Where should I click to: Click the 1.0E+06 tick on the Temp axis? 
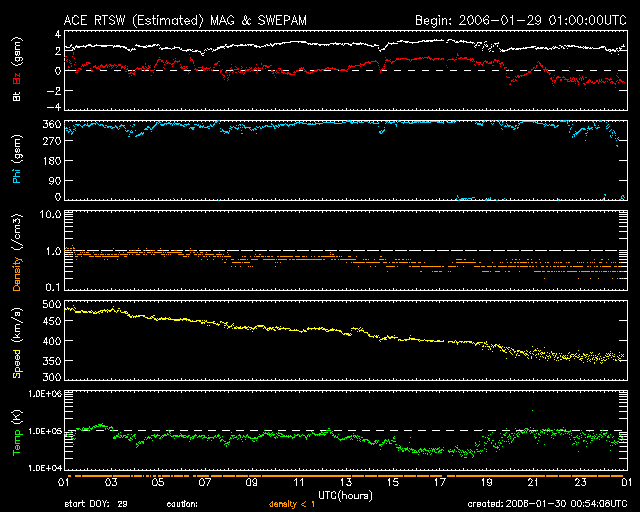(46, 394)
